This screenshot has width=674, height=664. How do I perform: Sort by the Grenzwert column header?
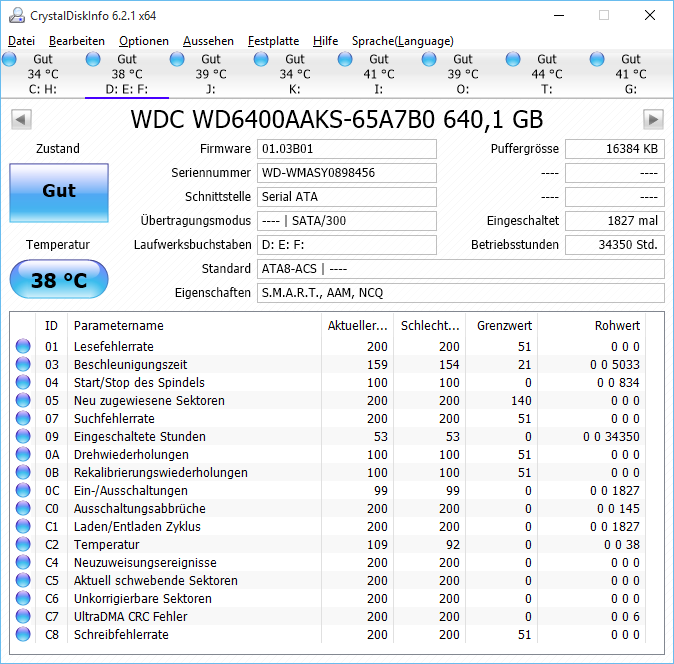click(x=502, y=326)
